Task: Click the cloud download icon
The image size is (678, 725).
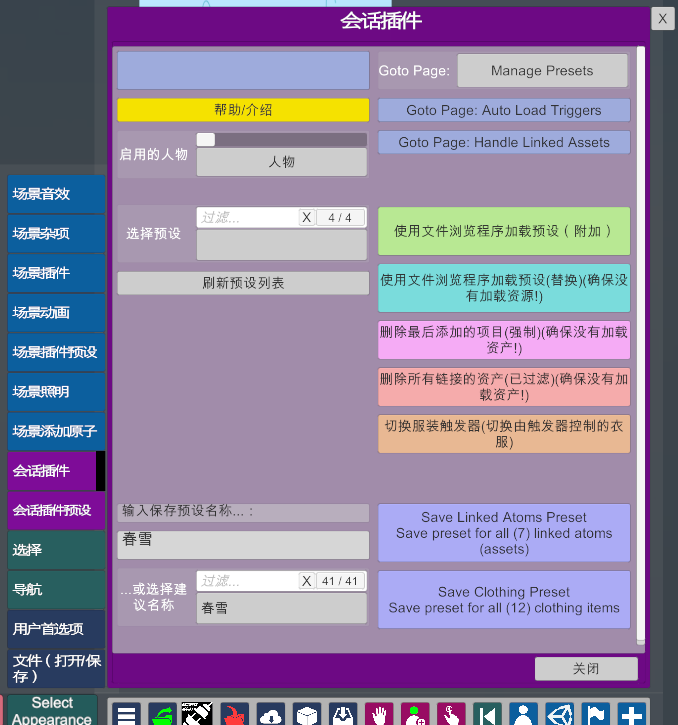Action: pos(271,714)
